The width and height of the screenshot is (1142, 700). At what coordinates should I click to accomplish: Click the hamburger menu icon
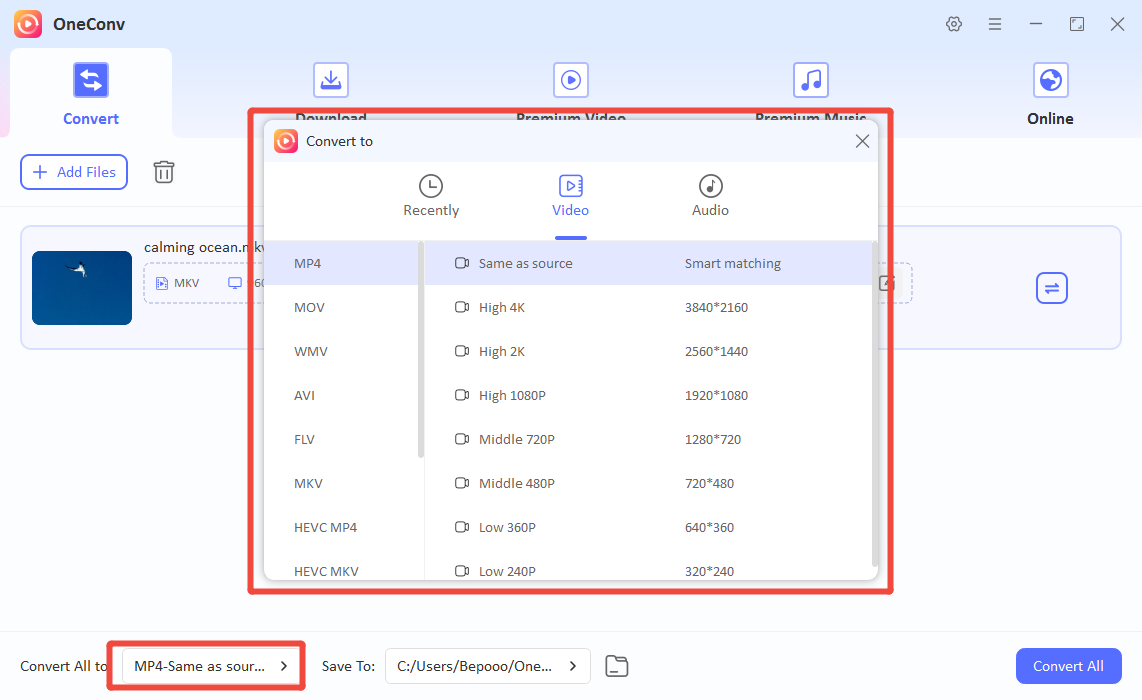pyautogui.click(x=995, y=23)
